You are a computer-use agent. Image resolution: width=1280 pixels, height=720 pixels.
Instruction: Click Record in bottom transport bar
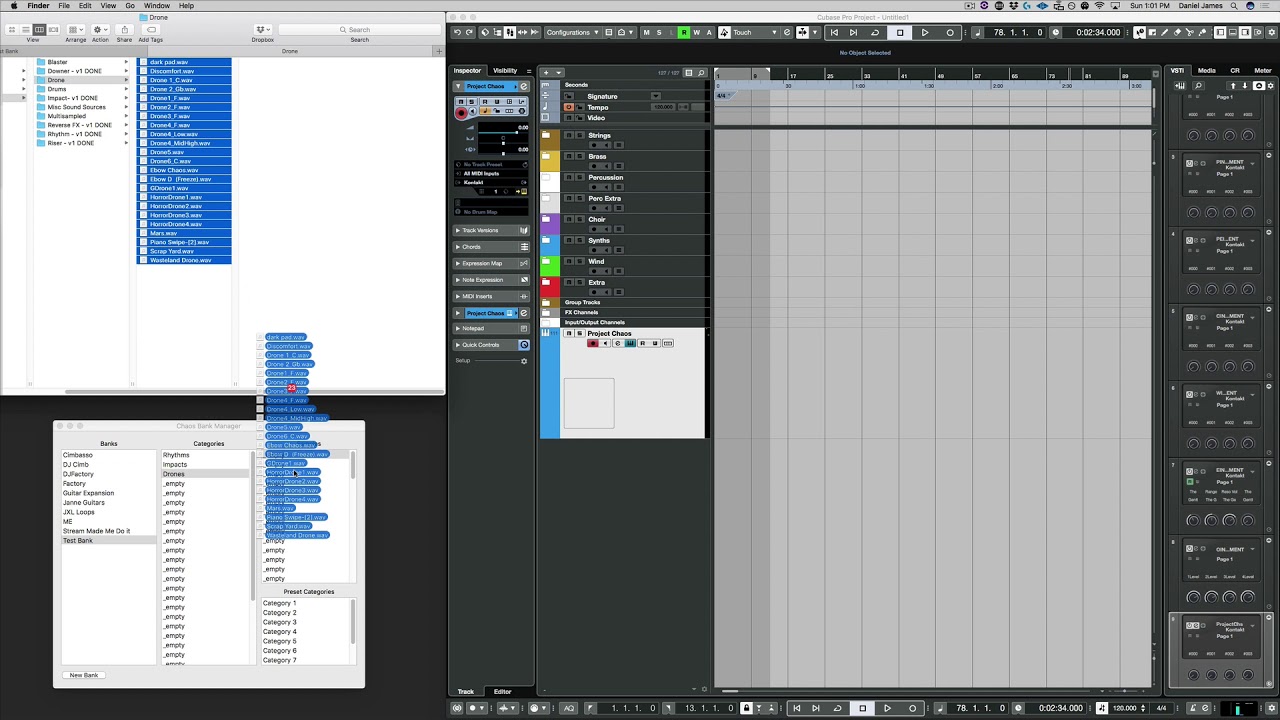(912, 708)
